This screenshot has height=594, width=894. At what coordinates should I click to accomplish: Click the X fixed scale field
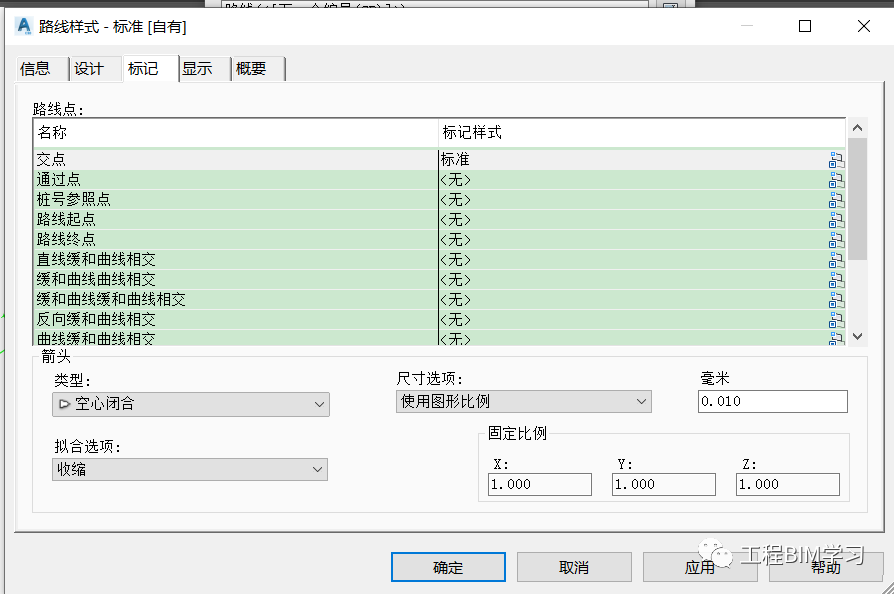point(540,485)
